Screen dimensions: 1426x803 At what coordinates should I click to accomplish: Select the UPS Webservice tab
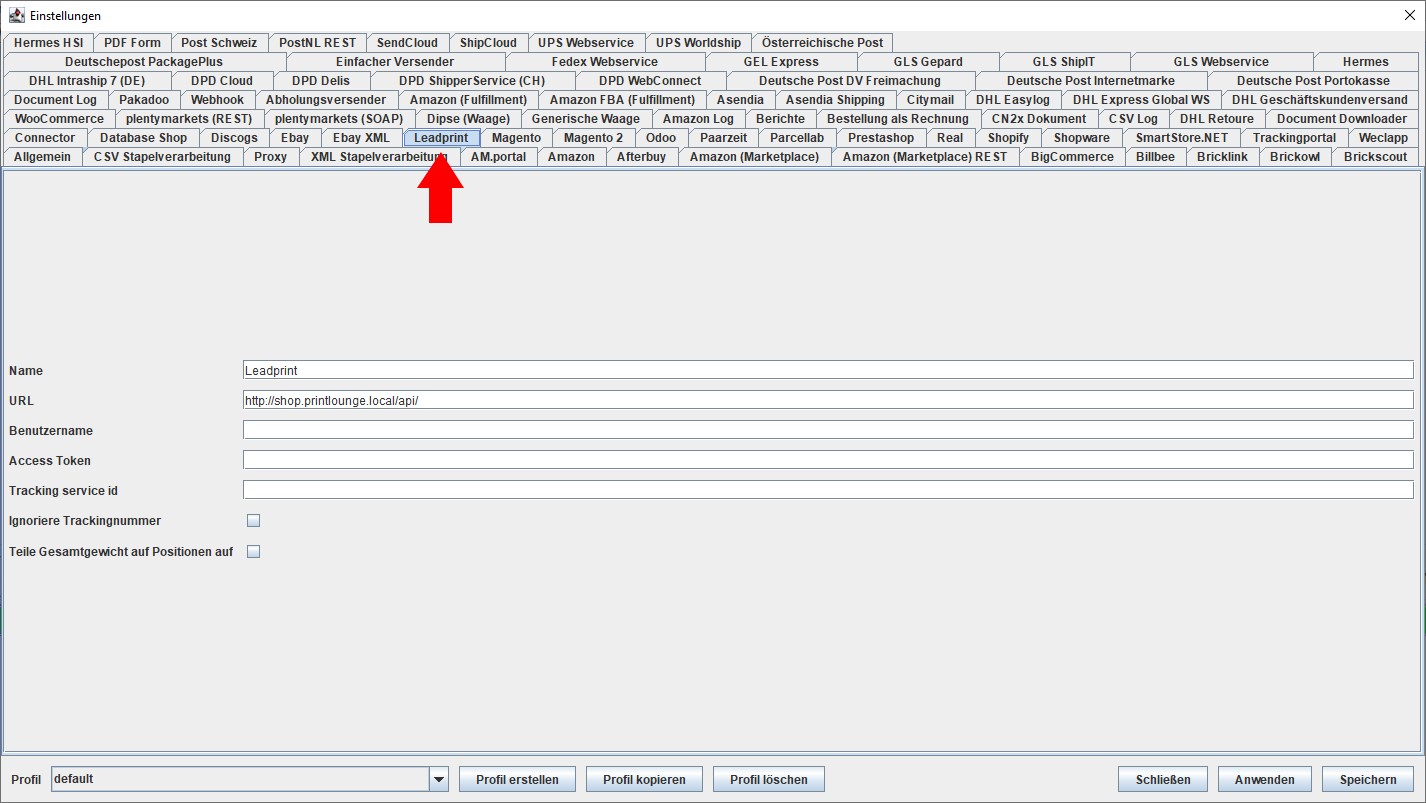point(586,43)
